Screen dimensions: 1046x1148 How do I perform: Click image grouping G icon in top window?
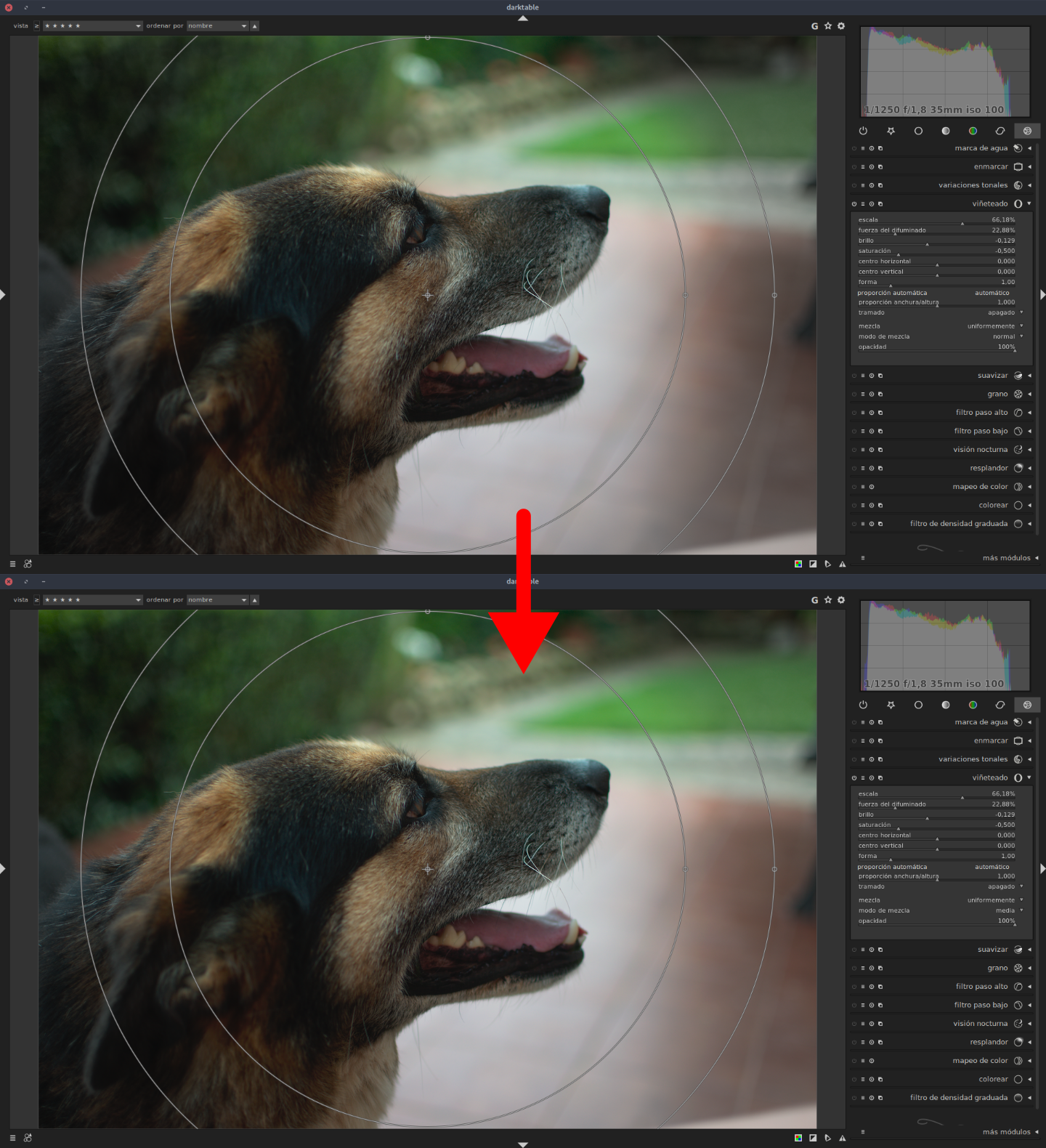[814, 26]
